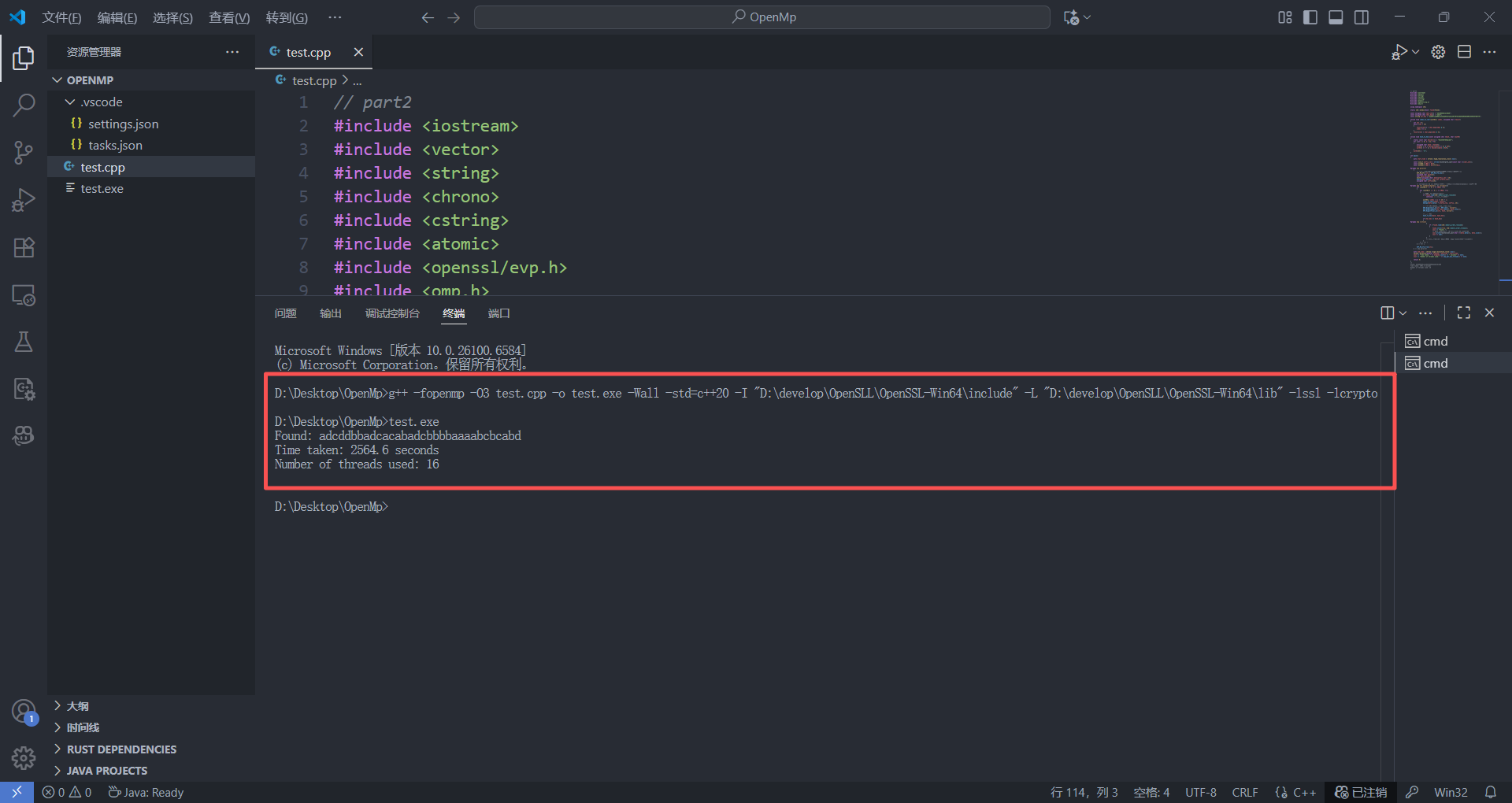This screenshot has width=1512, height=803.
Task: Click the errors and warnings counter
Action: pos(67,792)
